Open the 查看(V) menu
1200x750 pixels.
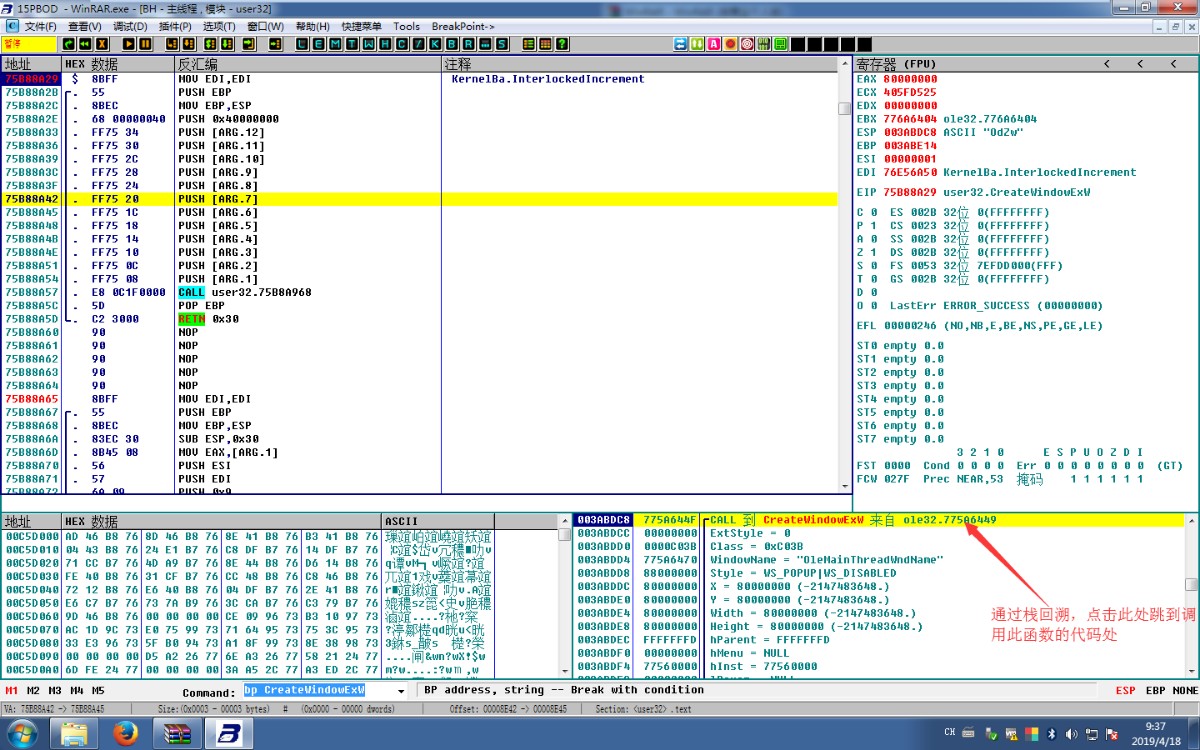coord(85,26)
